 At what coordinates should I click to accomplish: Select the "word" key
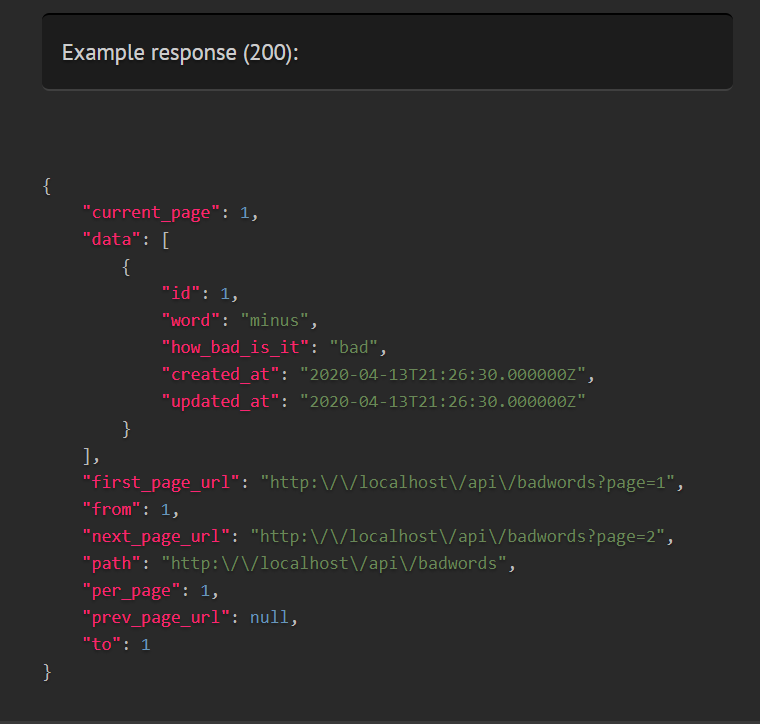[191, 320]
